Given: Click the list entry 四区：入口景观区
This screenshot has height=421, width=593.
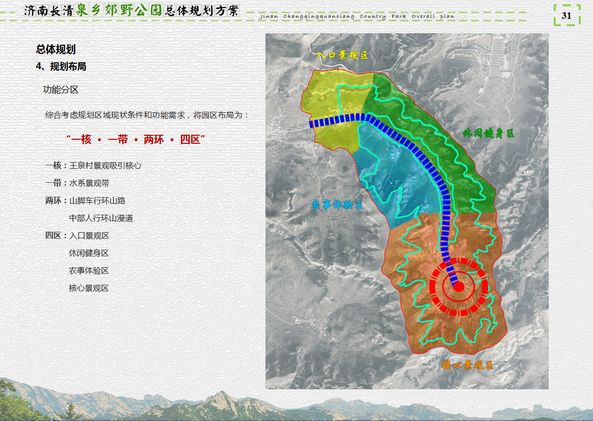Looking at the screenshot, I should point(77,236).
